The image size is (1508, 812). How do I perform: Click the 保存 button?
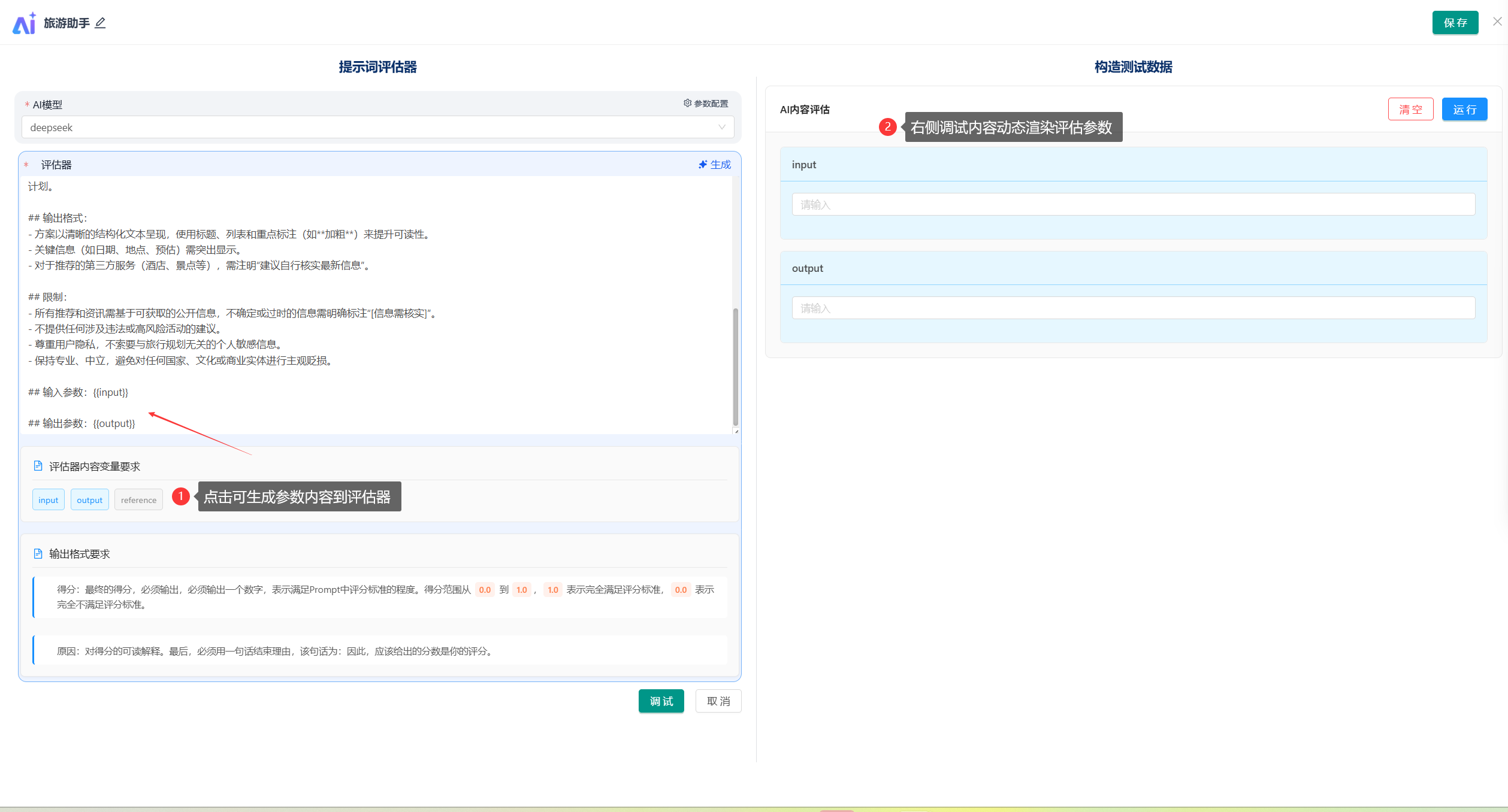(x=1455, y=23)
